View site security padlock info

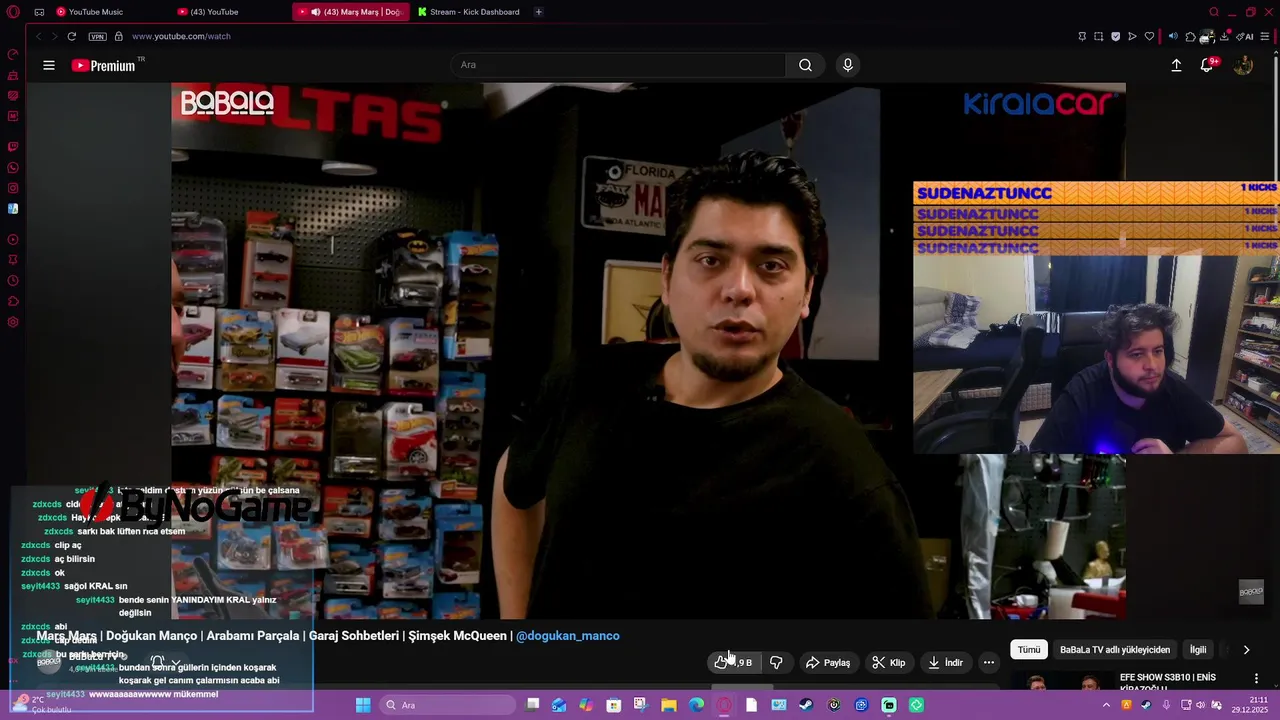tap(119, 36)
